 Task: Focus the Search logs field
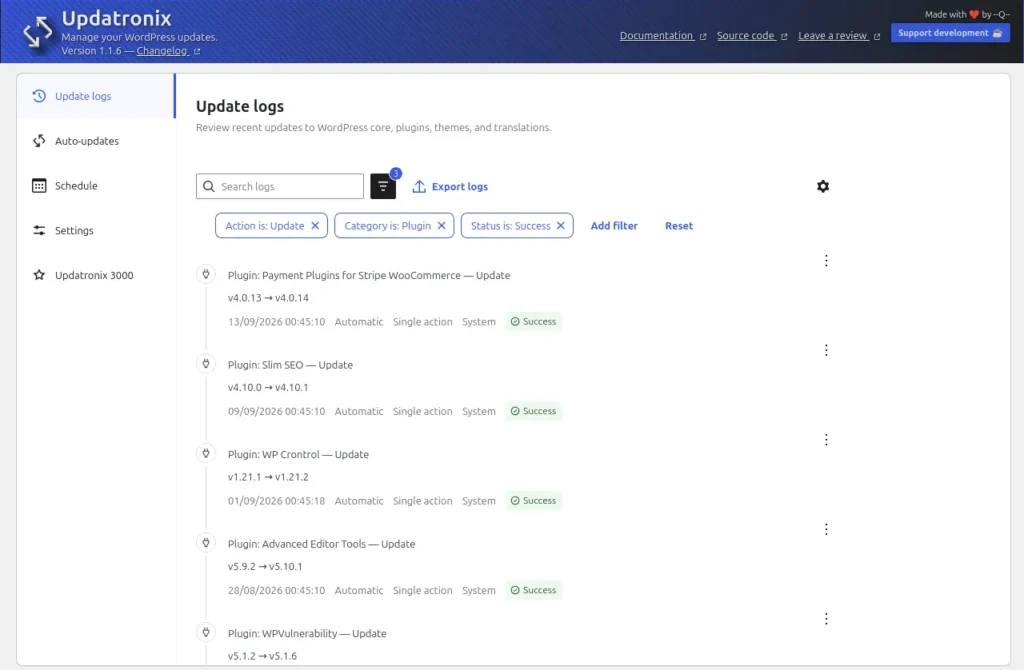(280, 186)
